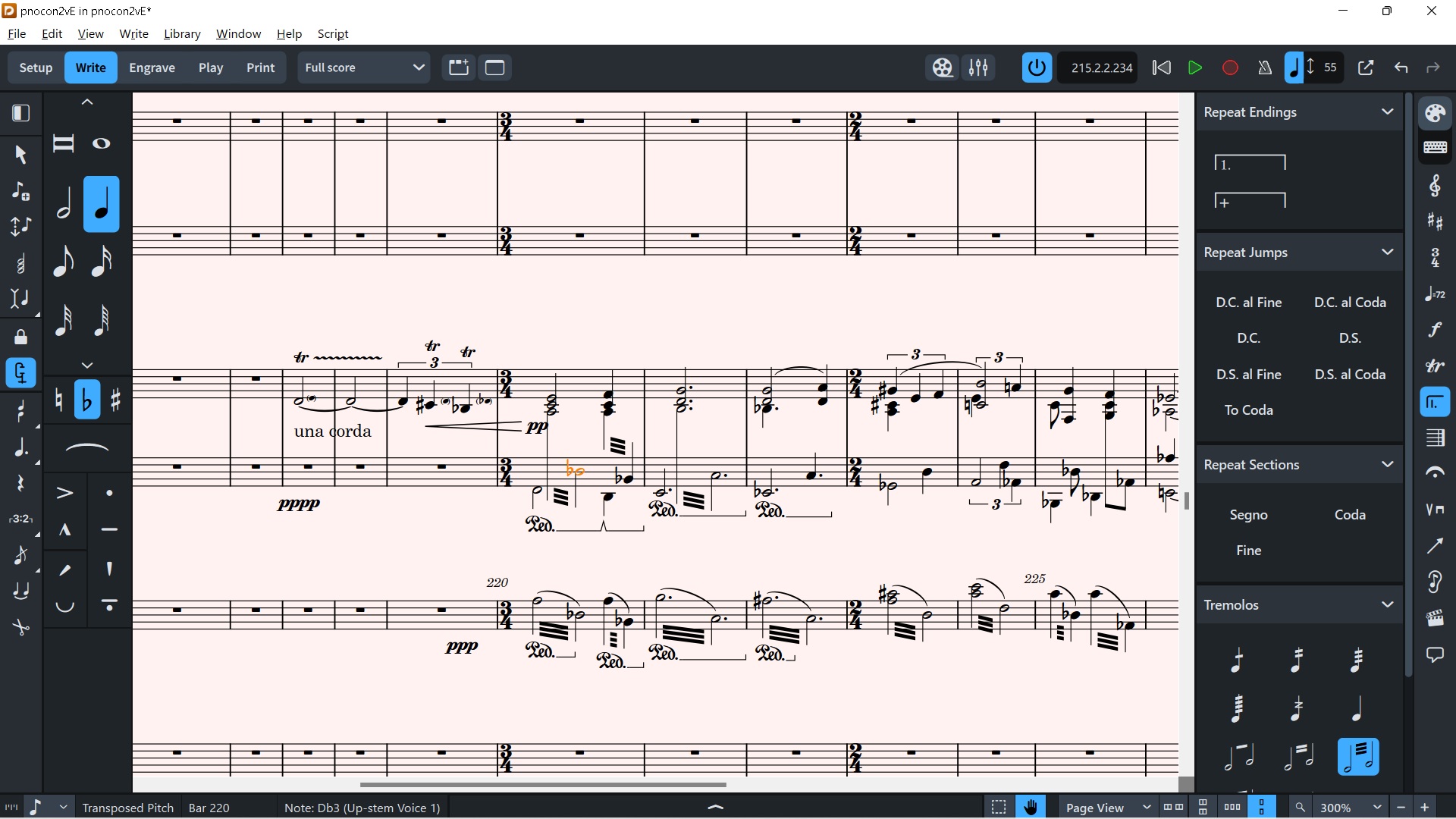Select the half note duration

click(x=64, y=204)
